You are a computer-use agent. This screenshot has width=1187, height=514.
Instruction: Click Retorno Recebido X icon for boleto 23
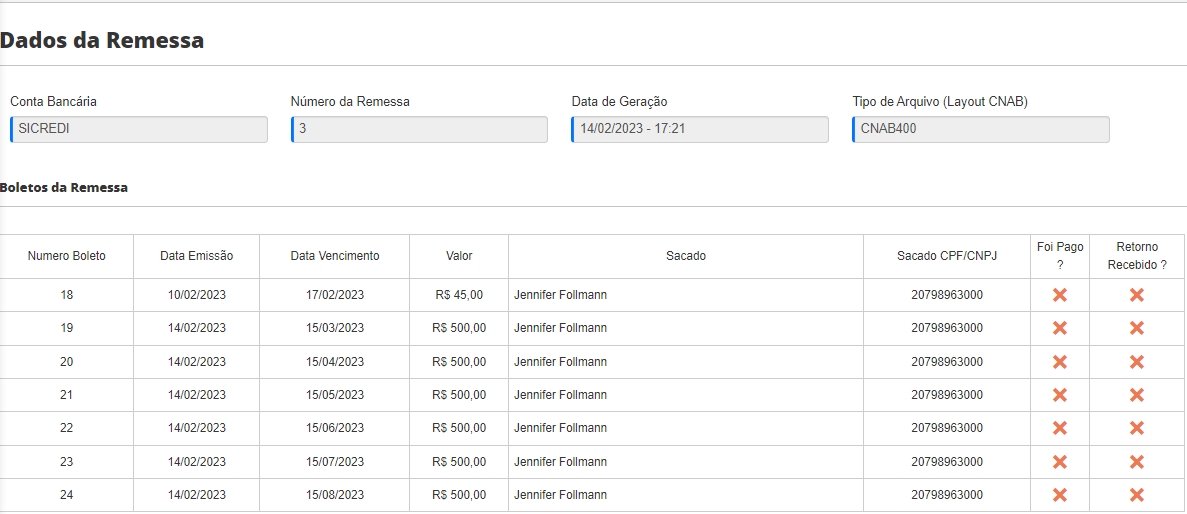1136,462
